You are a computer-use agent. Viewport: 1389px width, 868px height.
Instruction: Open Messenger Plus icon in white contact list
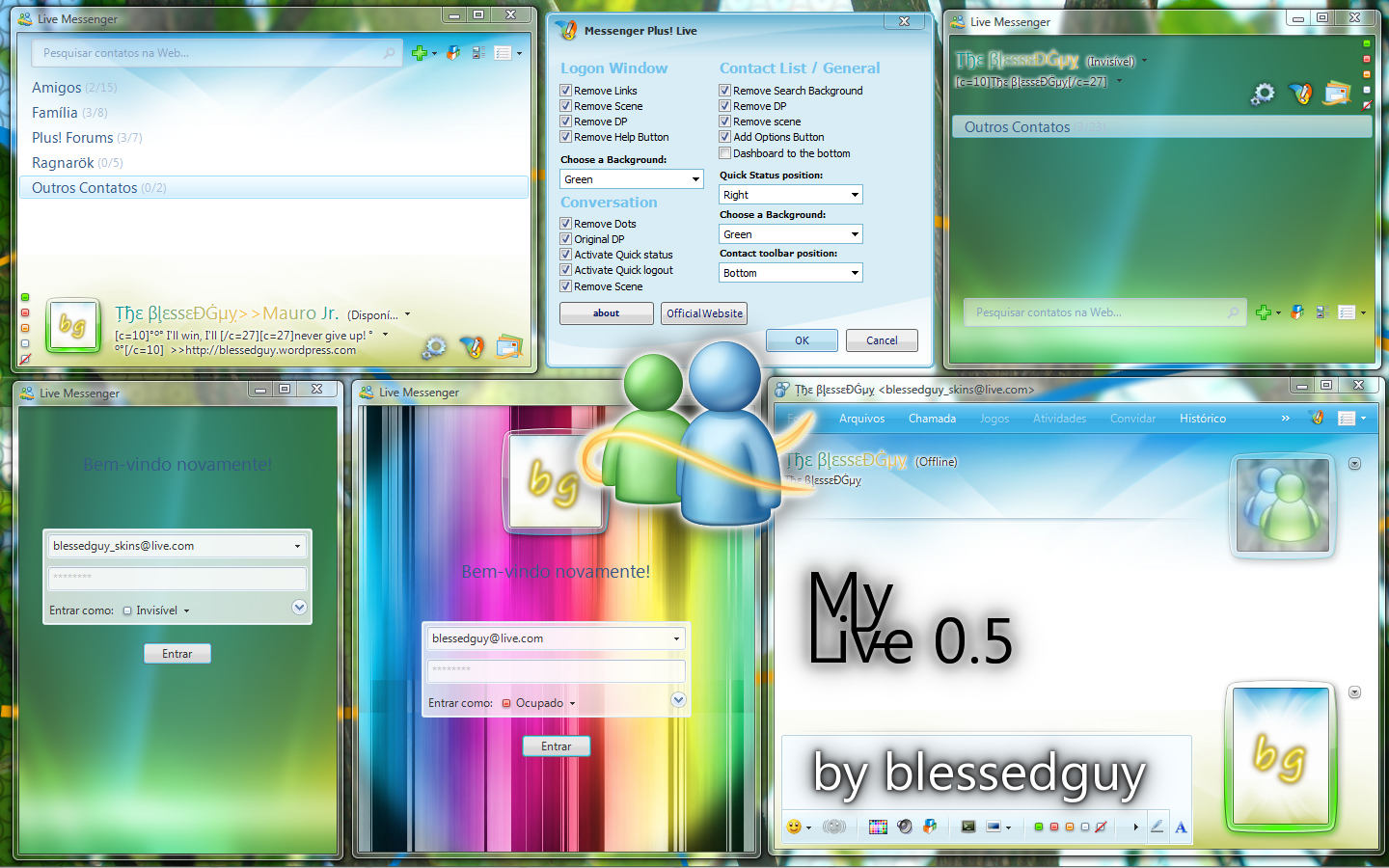pos(473,346)
